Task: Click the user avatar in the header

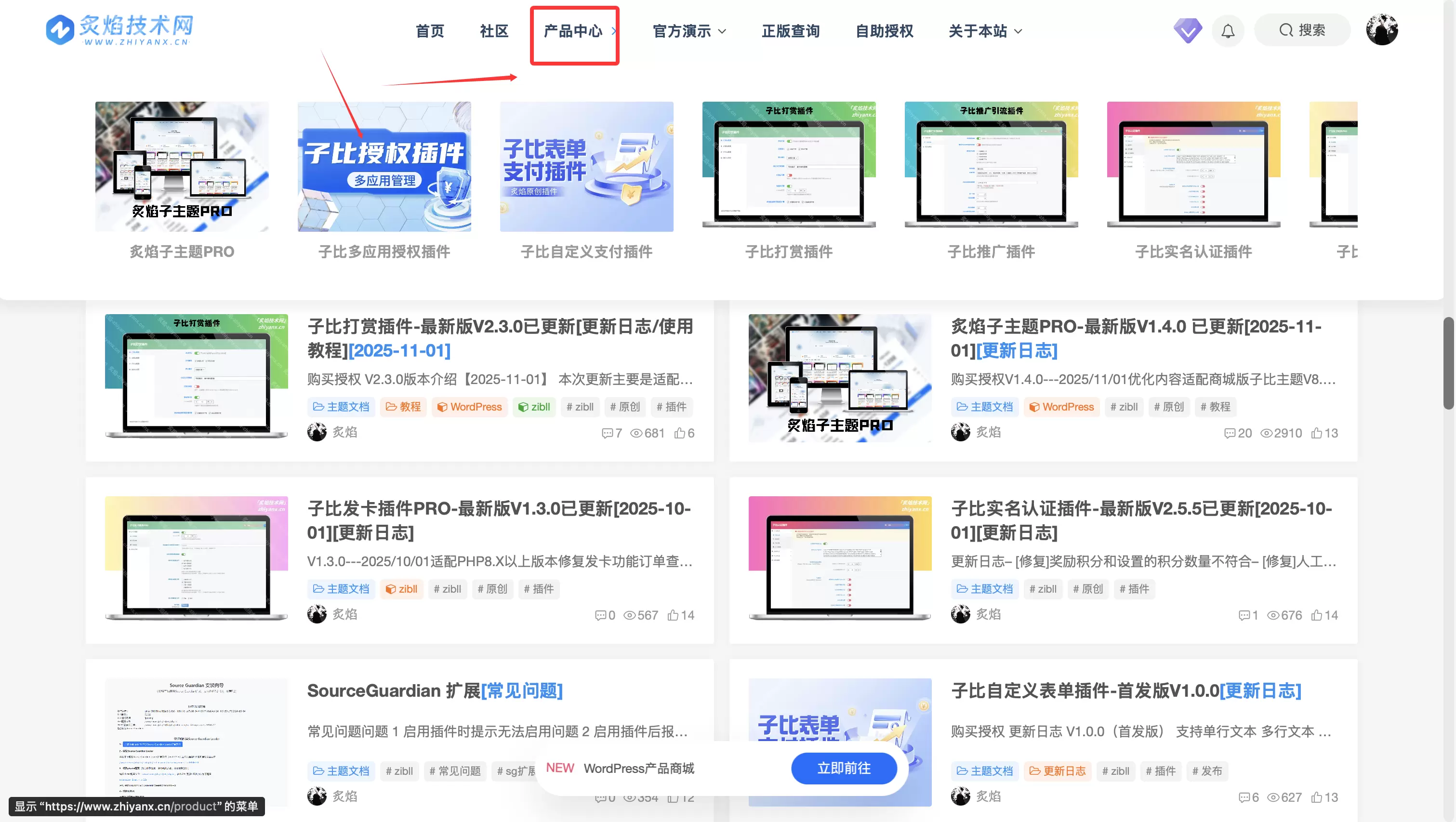Action: click(x=1382, y=30)
